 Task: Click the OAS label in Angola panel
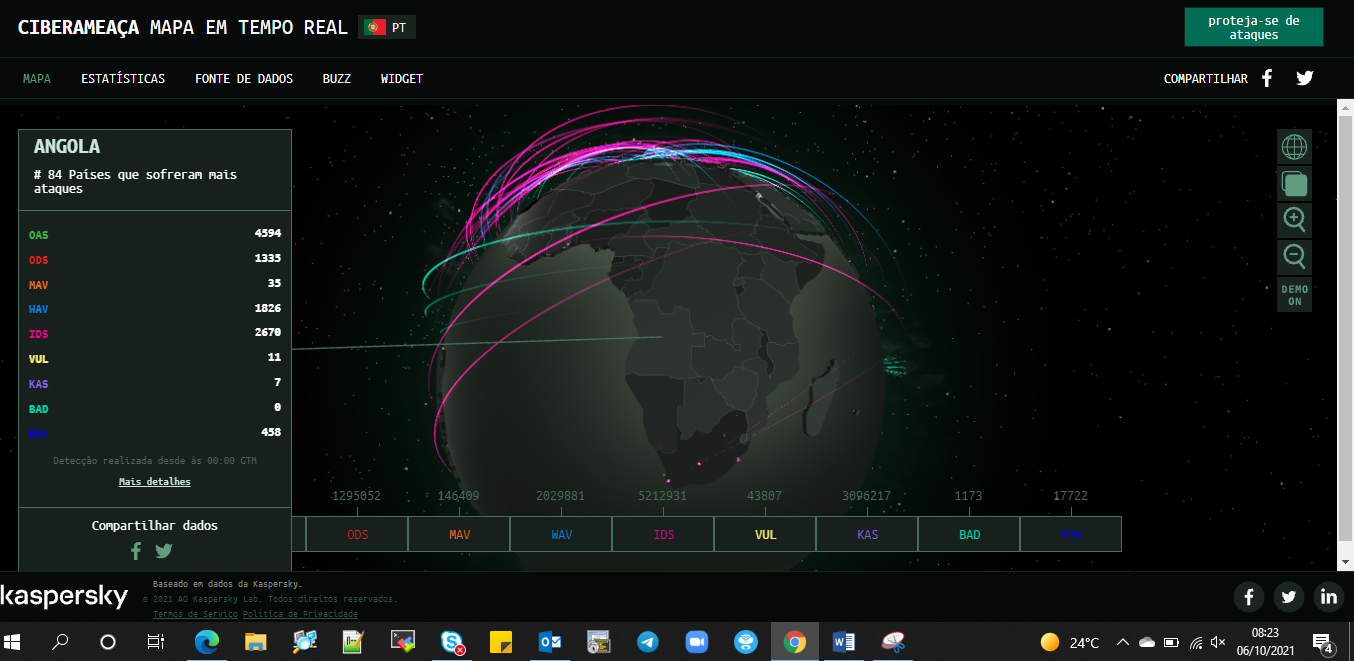click(x=38, y=235)
